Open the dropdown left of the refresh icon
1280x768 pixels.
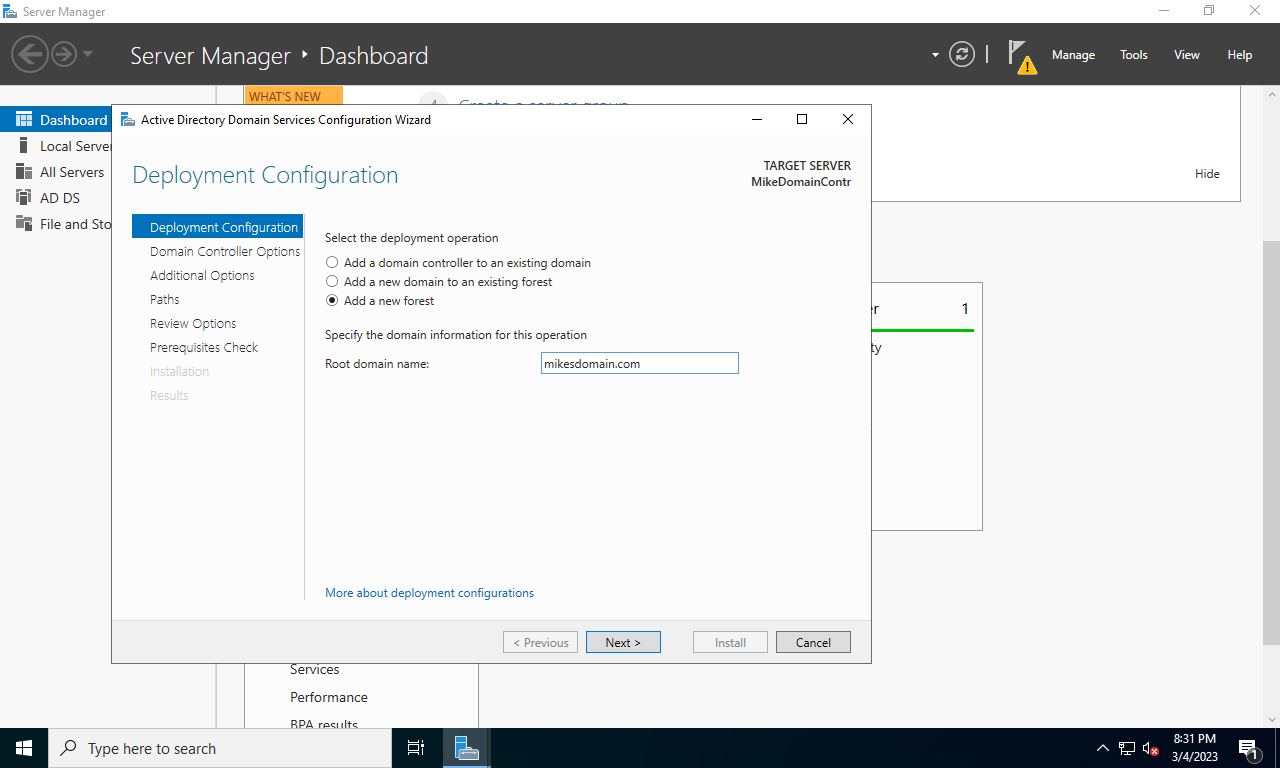point(934,55)
